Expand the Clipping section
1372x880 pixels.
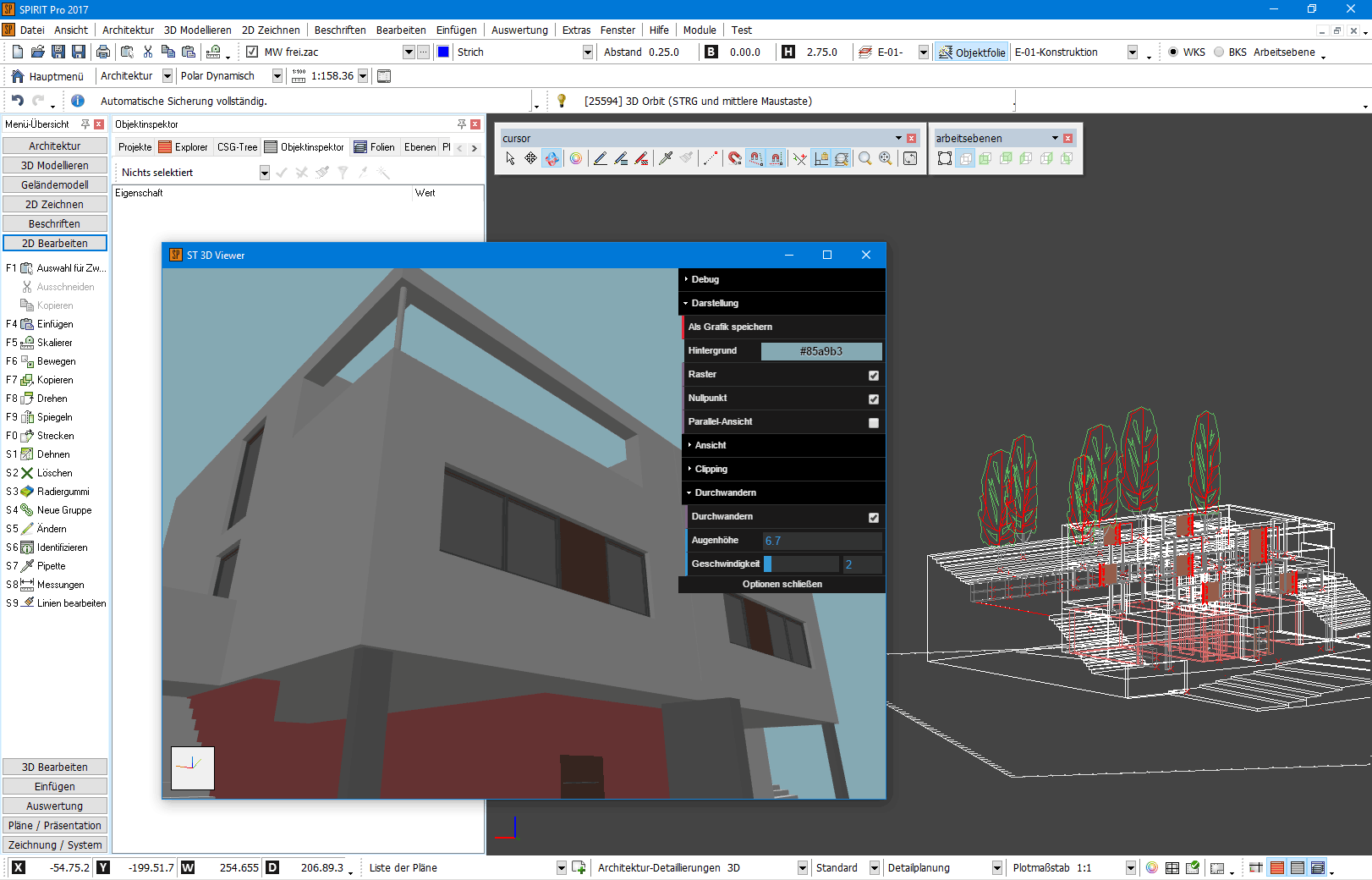click(784, 469)
